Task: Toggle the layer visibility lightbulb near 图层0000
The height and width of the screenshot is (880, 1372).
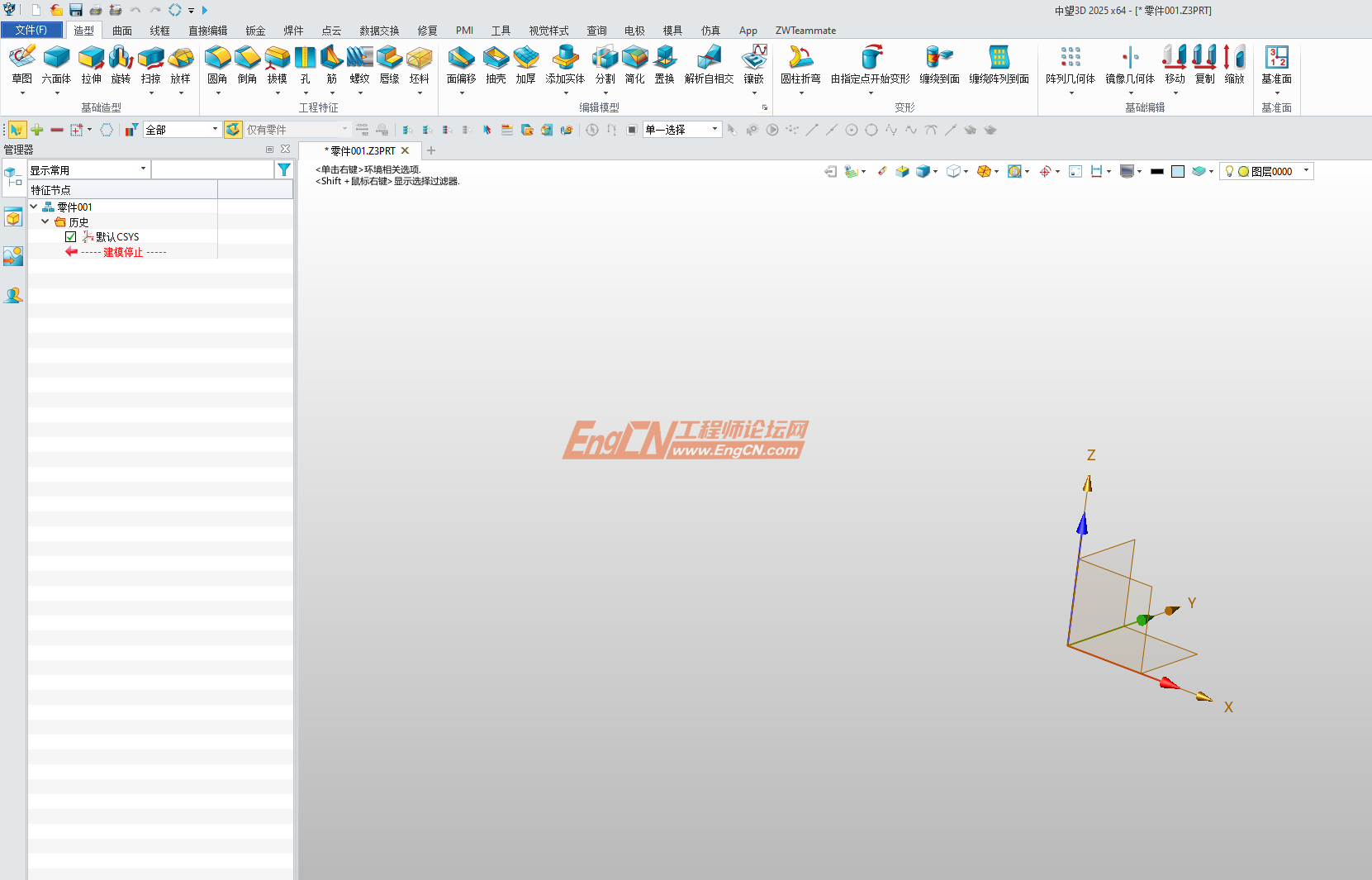Action: click(1230, 171)
